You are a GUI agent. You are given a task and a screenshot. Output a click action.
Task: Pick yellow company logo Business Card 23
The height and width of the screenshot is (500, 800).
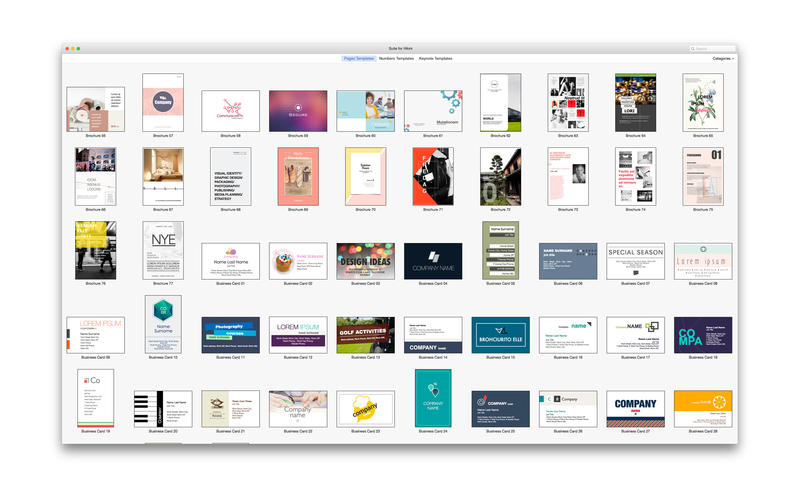pos(365,409)
